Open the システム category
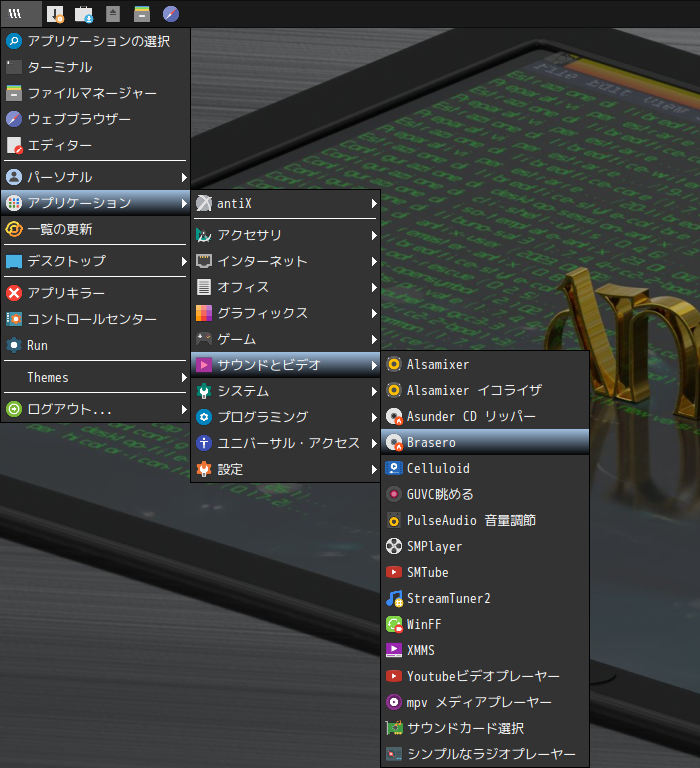 [286, 391]
